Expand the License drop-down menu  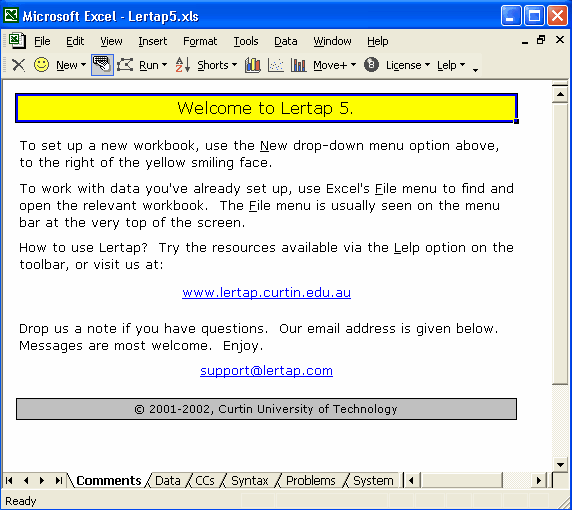point(408,65)
